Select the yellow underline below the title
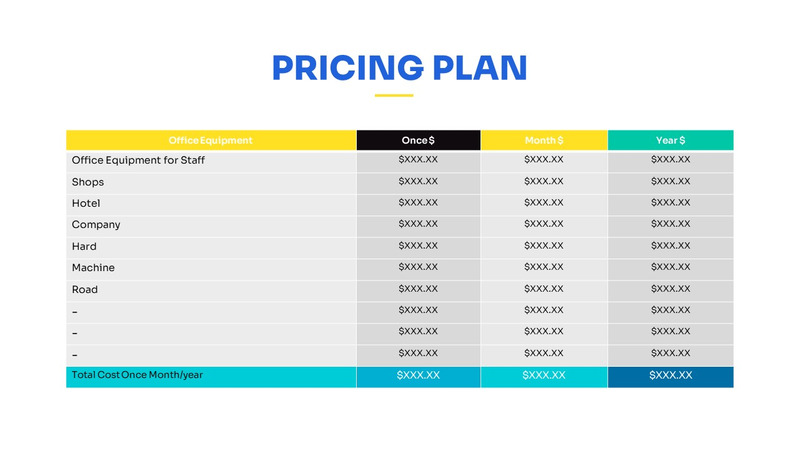Screen dimensions: 800x450 [x=394, y=96]
